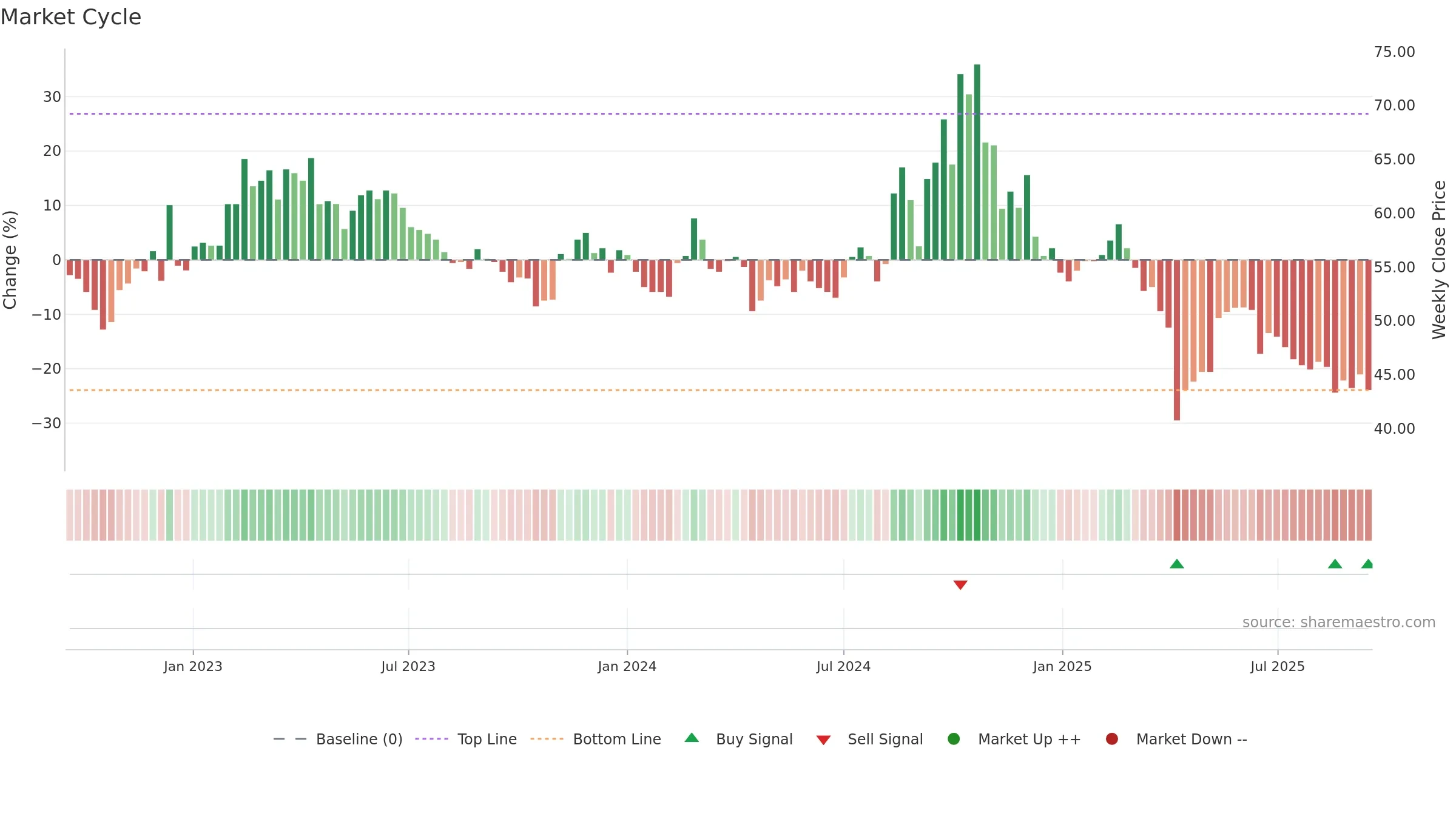Click the gray dashed Baseline legend swatch
Screen dimensions: 1456x819
pos(290,739)
